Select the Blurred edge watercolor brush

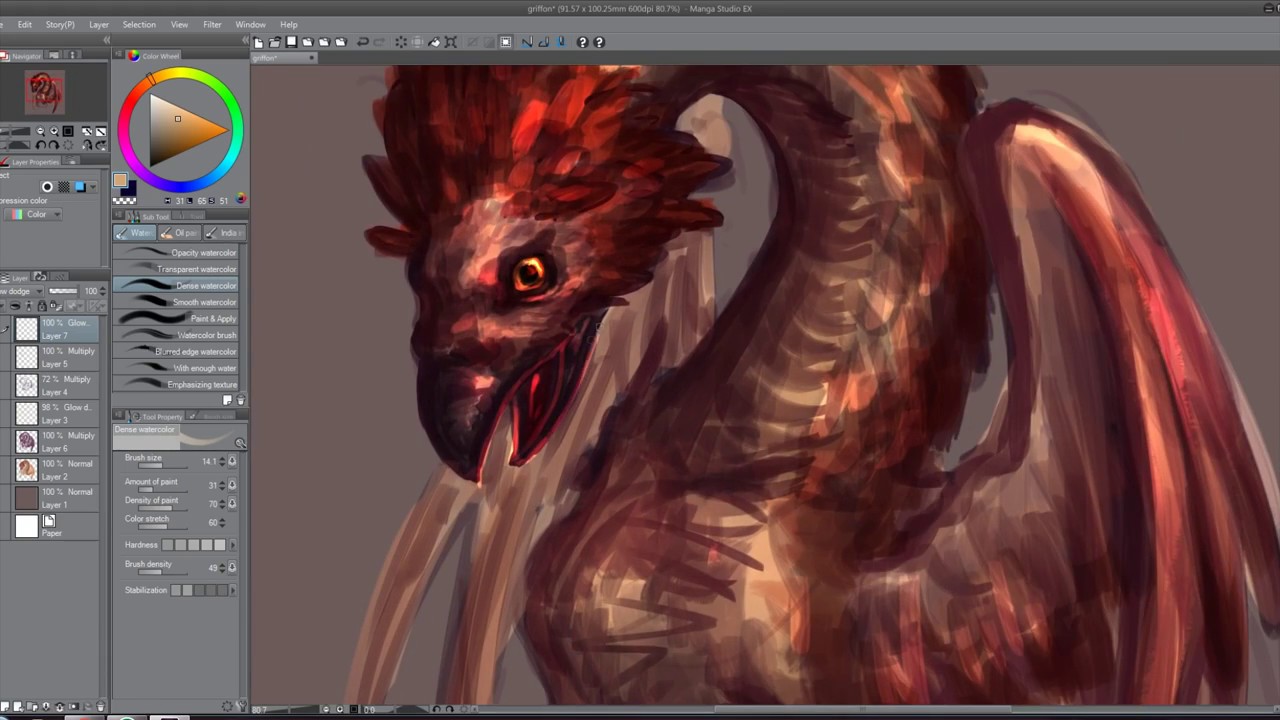176,352
